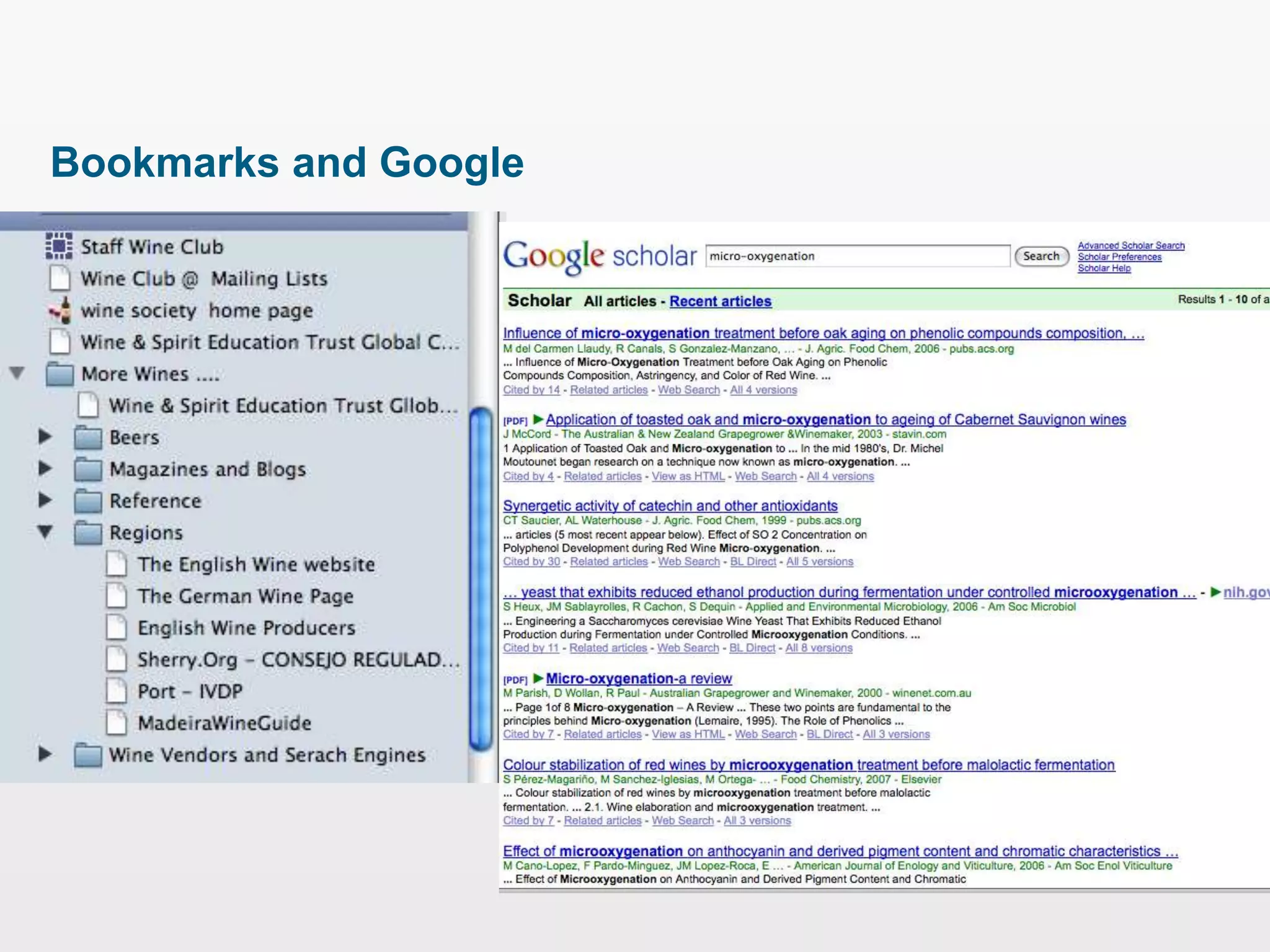Open Scholar Preferences link
The height and width of the screenshot is (952, 1270).
tap(1119, 257)
